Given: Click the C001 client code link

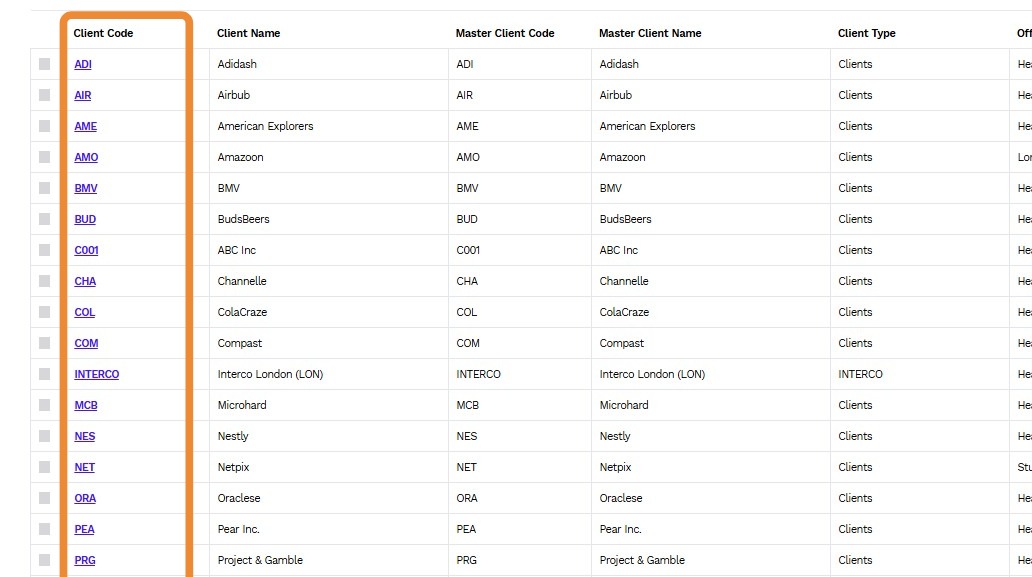Looking at the screenshot, I should click(86, 250).
